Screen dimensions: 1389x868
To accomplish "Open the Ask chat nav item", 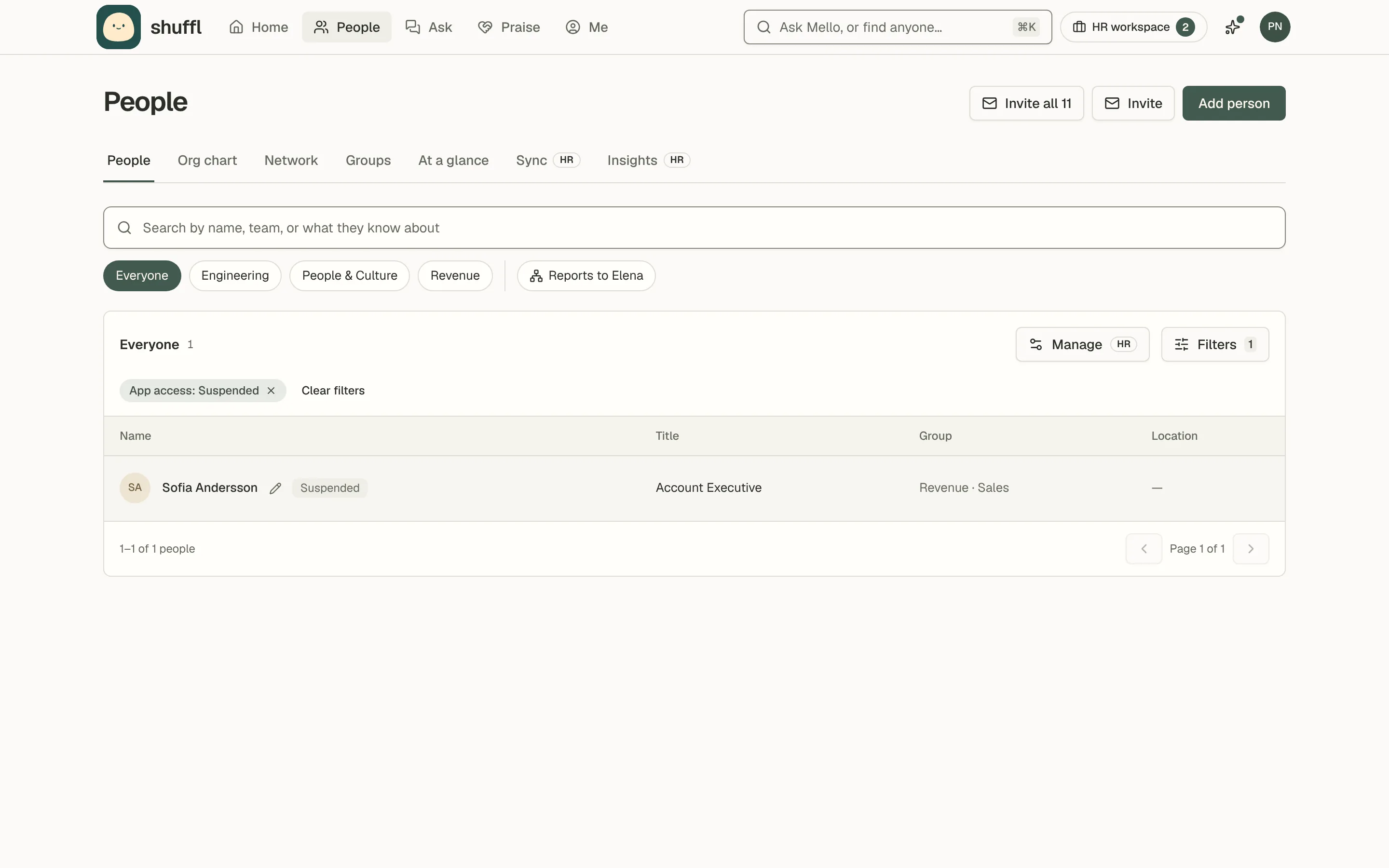I will click(x=429, y=27).
